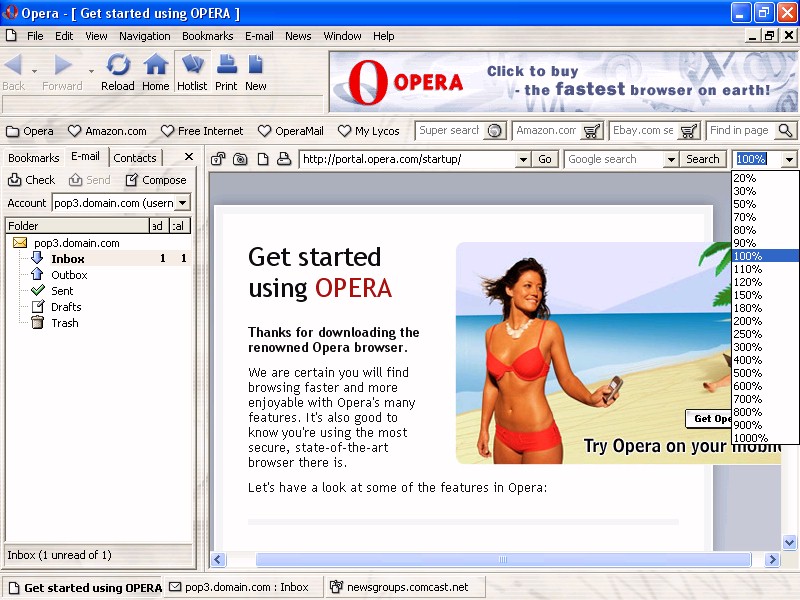Click the Forward arrow toolbar icon

click(63, 65)
